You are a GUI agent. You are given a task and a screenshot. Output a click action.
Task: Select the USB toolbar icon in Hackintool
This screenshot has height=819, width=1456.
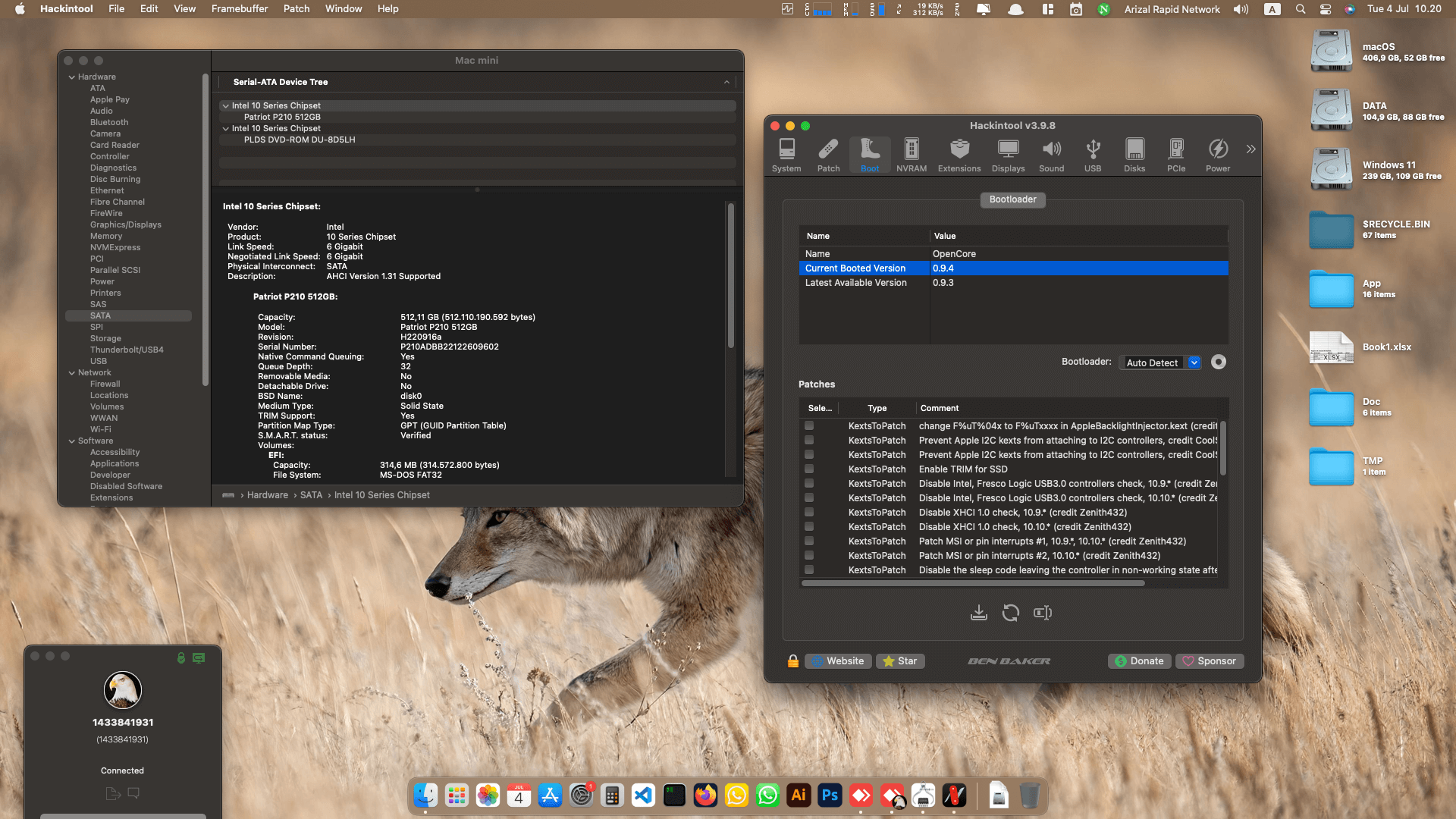(x=1093, y=155)
